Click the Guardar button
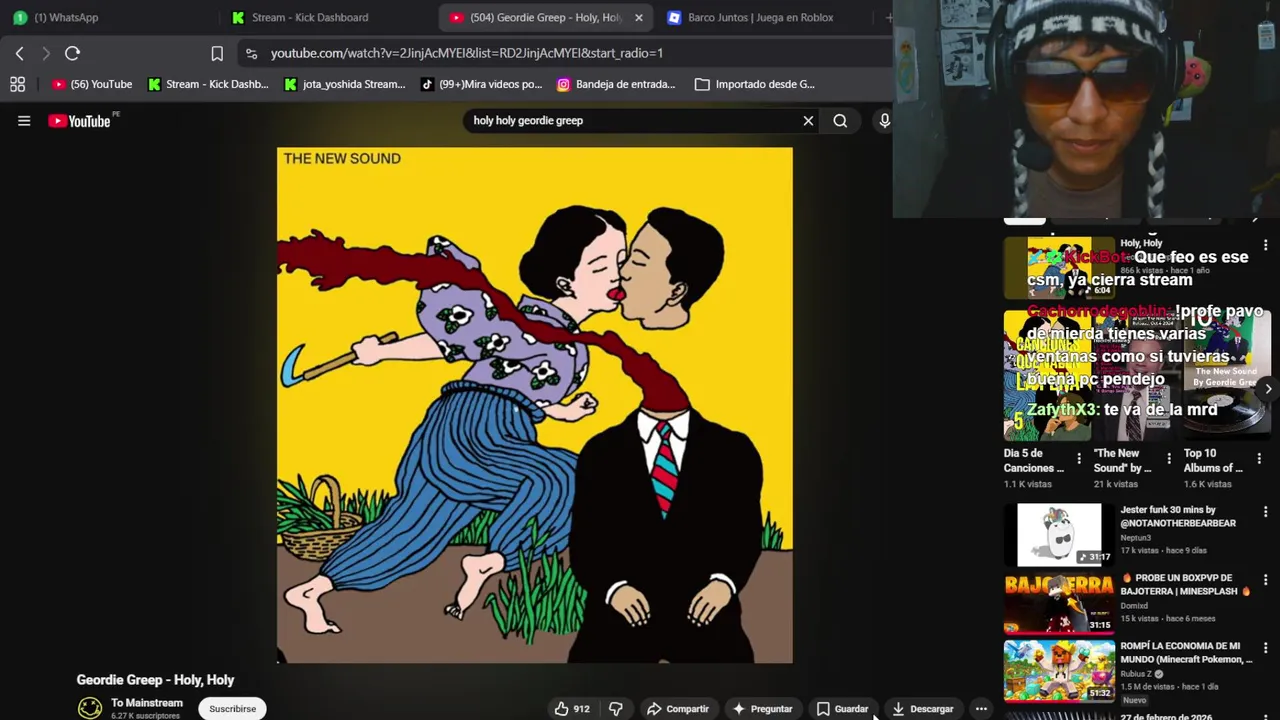 point(842,709)
